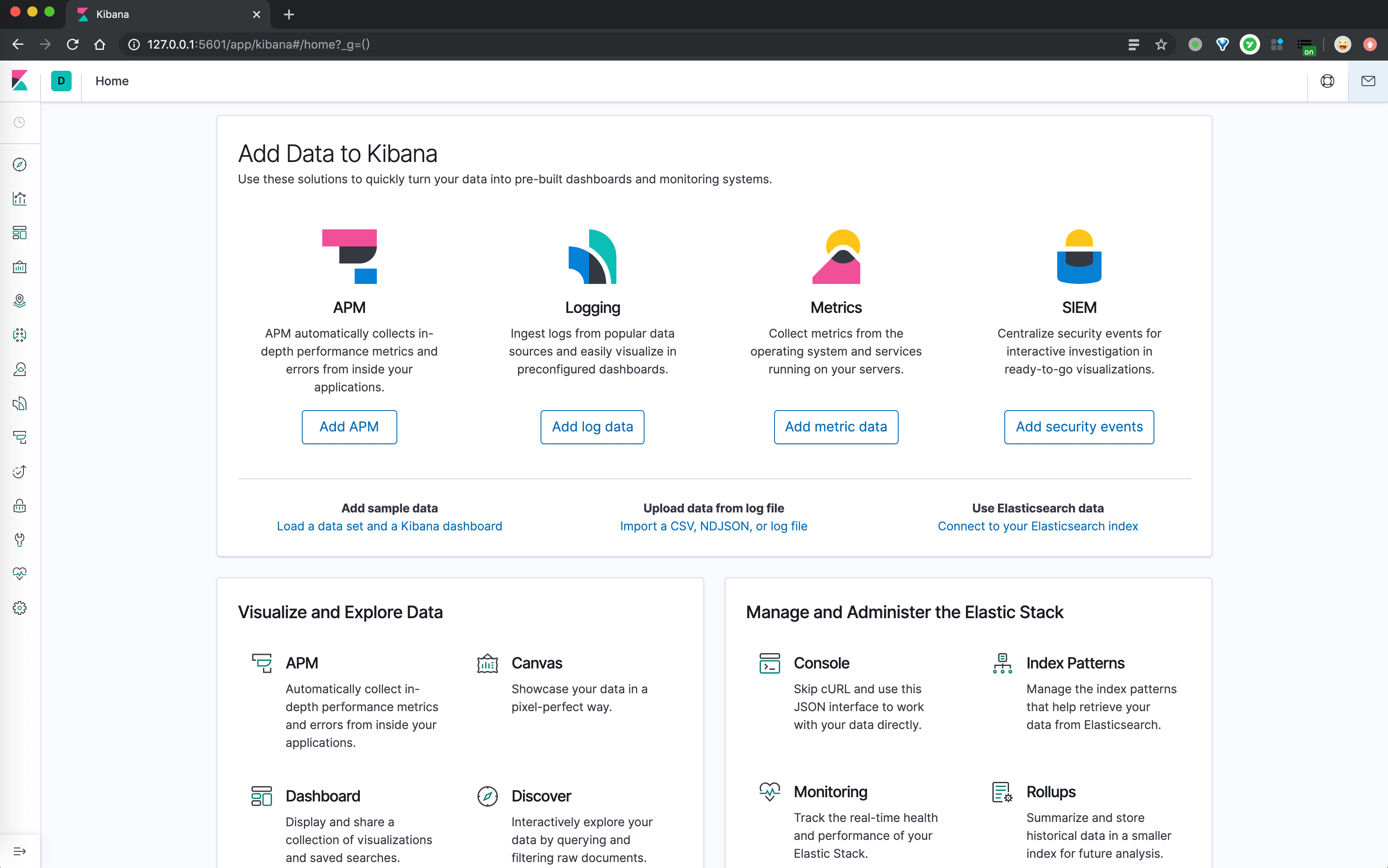Reload the page with the browser refresh icon
This screenshot has height=868, width=1388.
(72, 44)
